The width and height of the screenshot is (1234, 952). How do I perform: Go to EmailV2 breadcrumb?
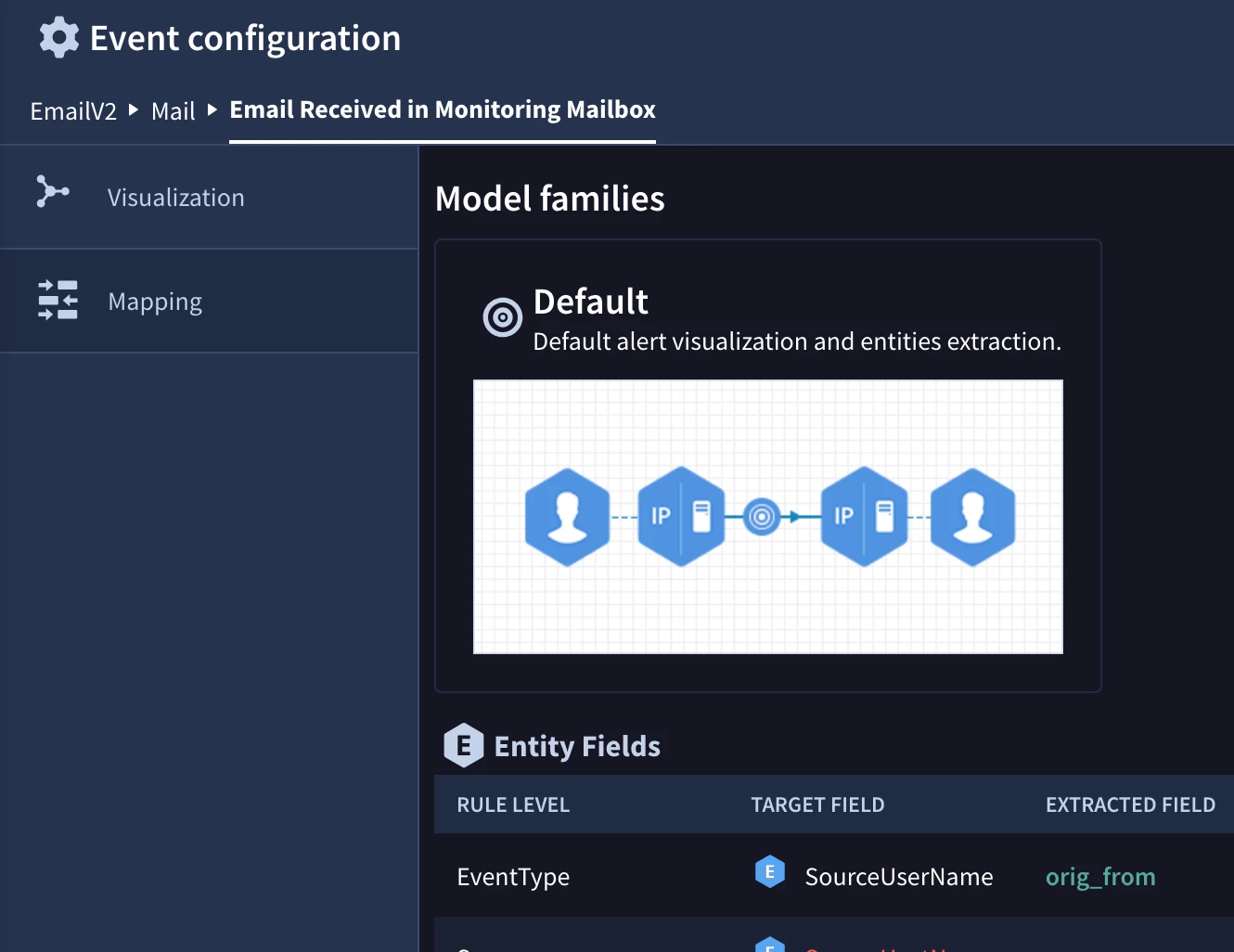coord(73,111)
